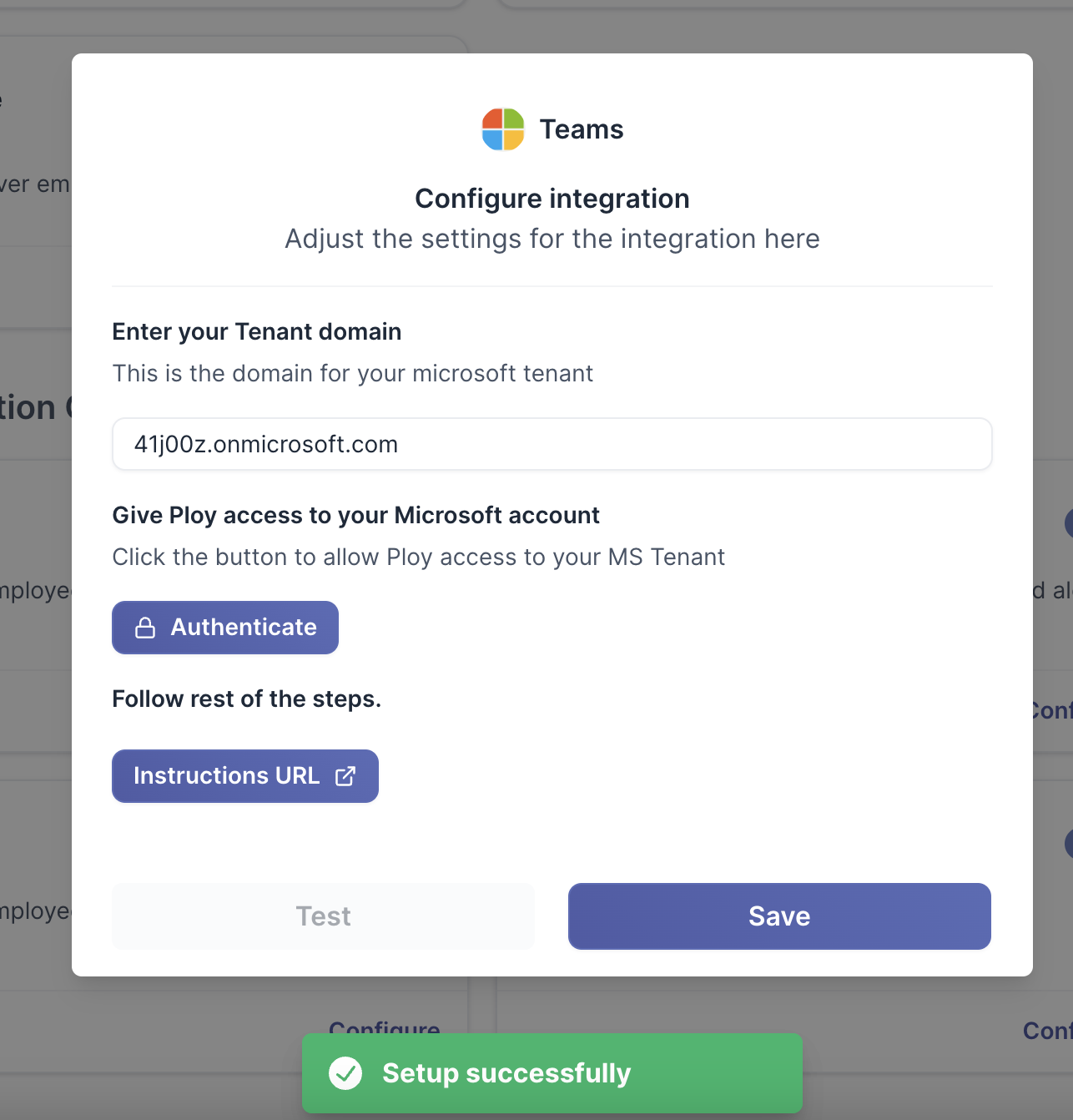This screenshot has height=1120, width=1073.
Task: Click the Teams colorful logo icon
Action: (503, 129)
